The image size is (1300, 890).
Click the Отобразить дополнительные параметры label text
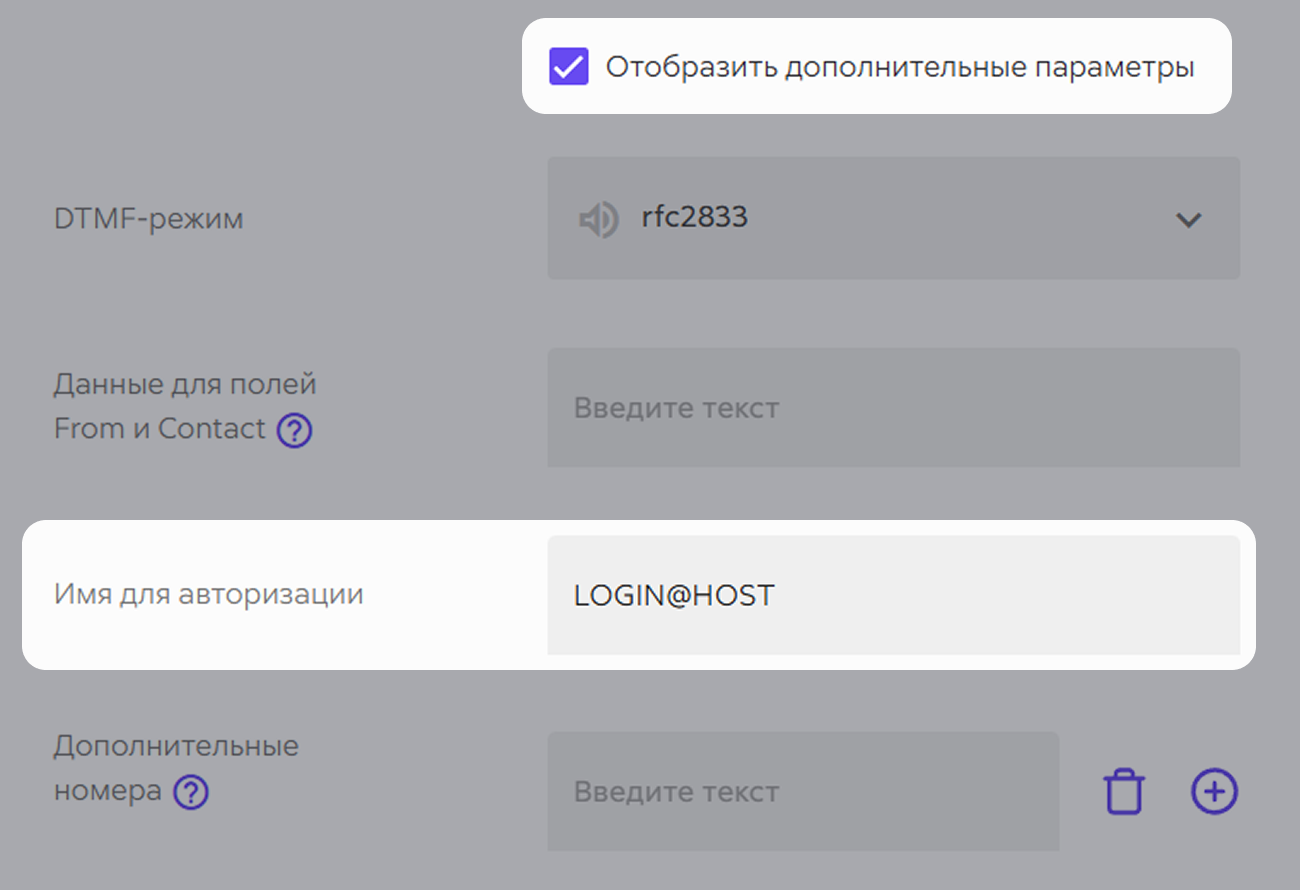click(x=900, y=68)
